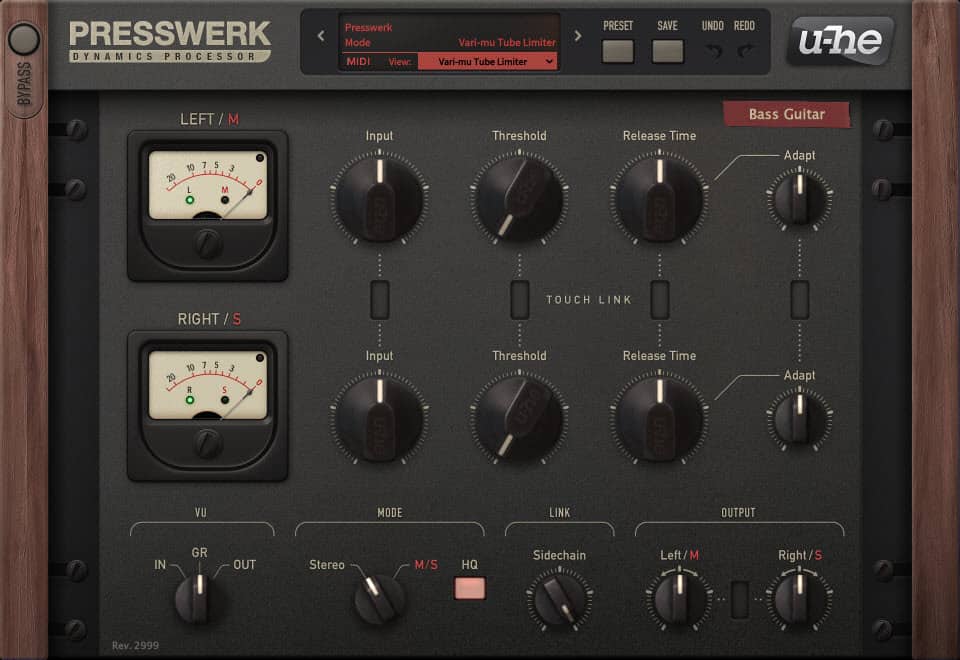Click calibration screw under Left VU meter
This screenshot has height=660, width=960.
point(208,243)
